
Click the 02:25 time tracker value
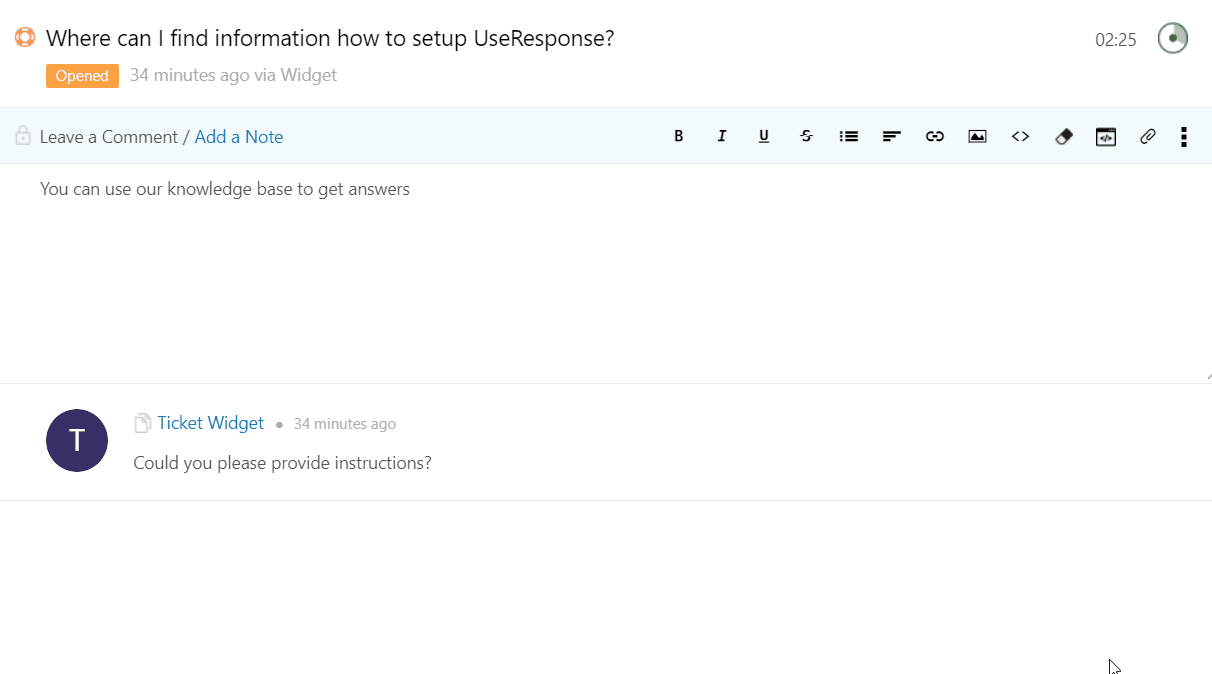[1116, 40]
